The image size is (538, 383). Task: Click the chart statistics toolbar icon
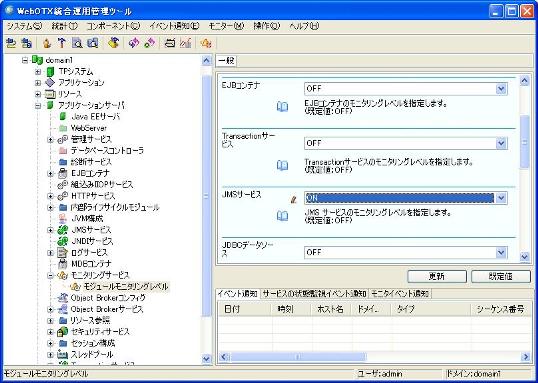(186, 43)
